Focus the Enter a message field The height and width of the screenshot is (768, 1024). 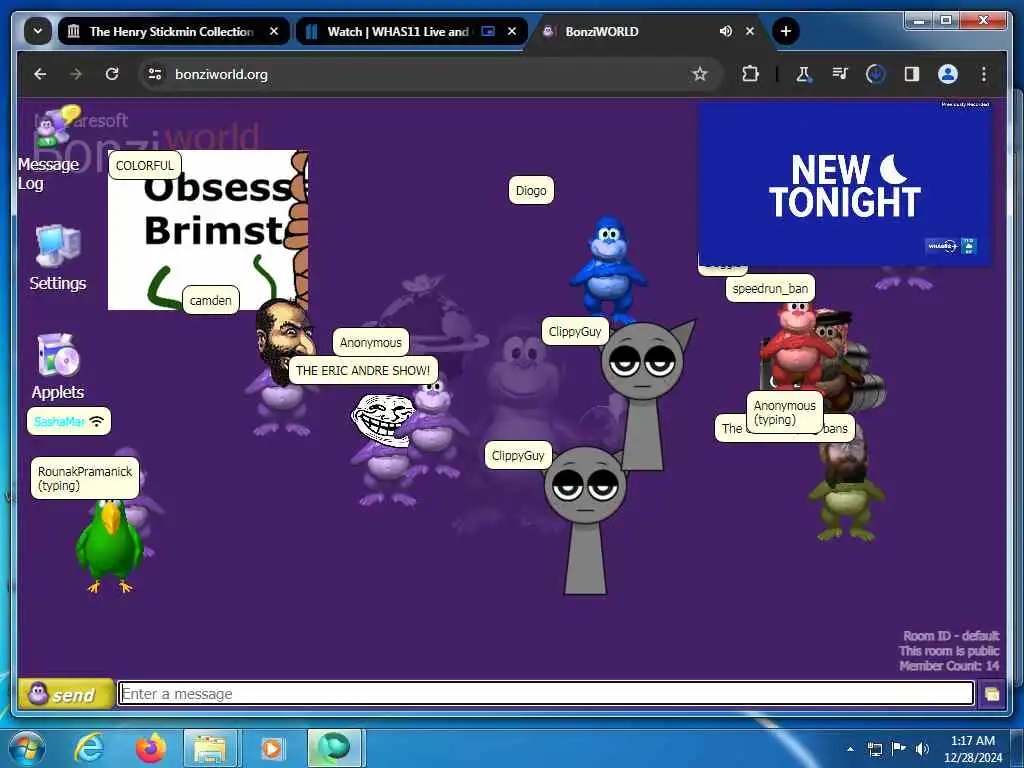coord(546,694)
